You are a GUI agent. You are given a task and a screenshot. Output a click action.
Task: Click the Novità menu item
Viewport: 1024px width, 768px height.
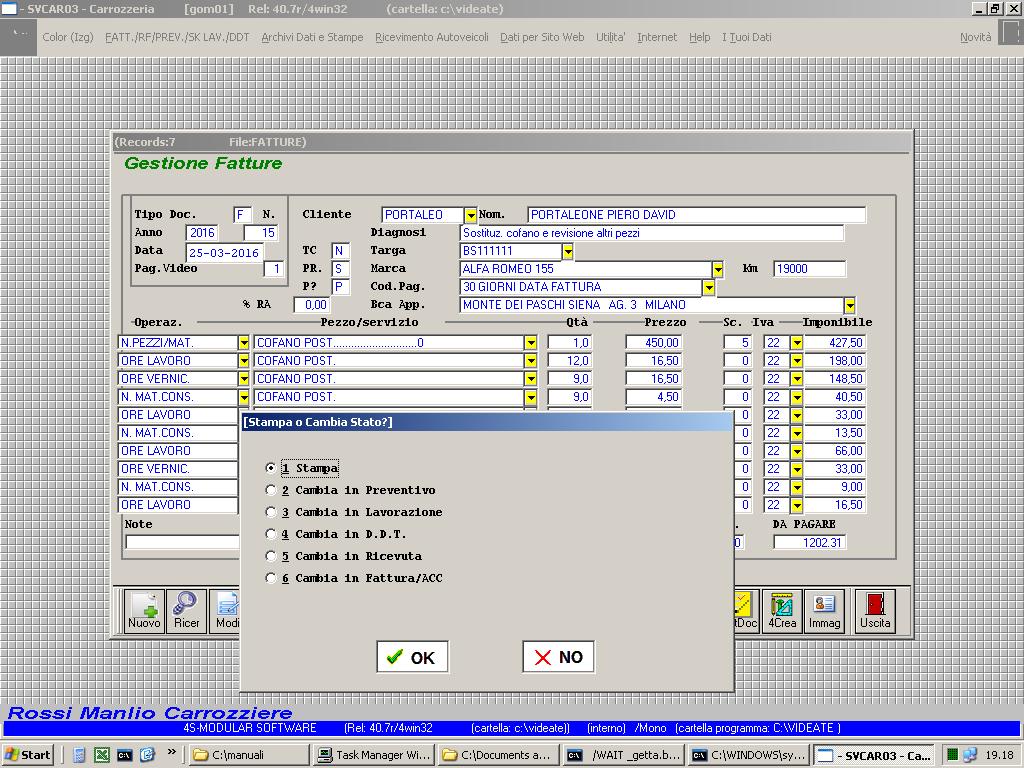point(976,37)
